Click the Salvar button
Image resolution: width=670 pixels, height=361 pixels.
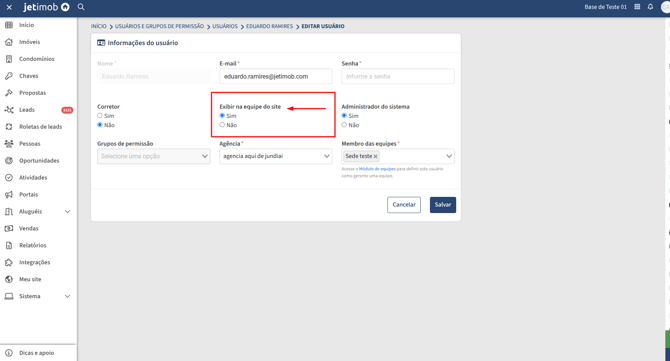click(x=443, y=205)
